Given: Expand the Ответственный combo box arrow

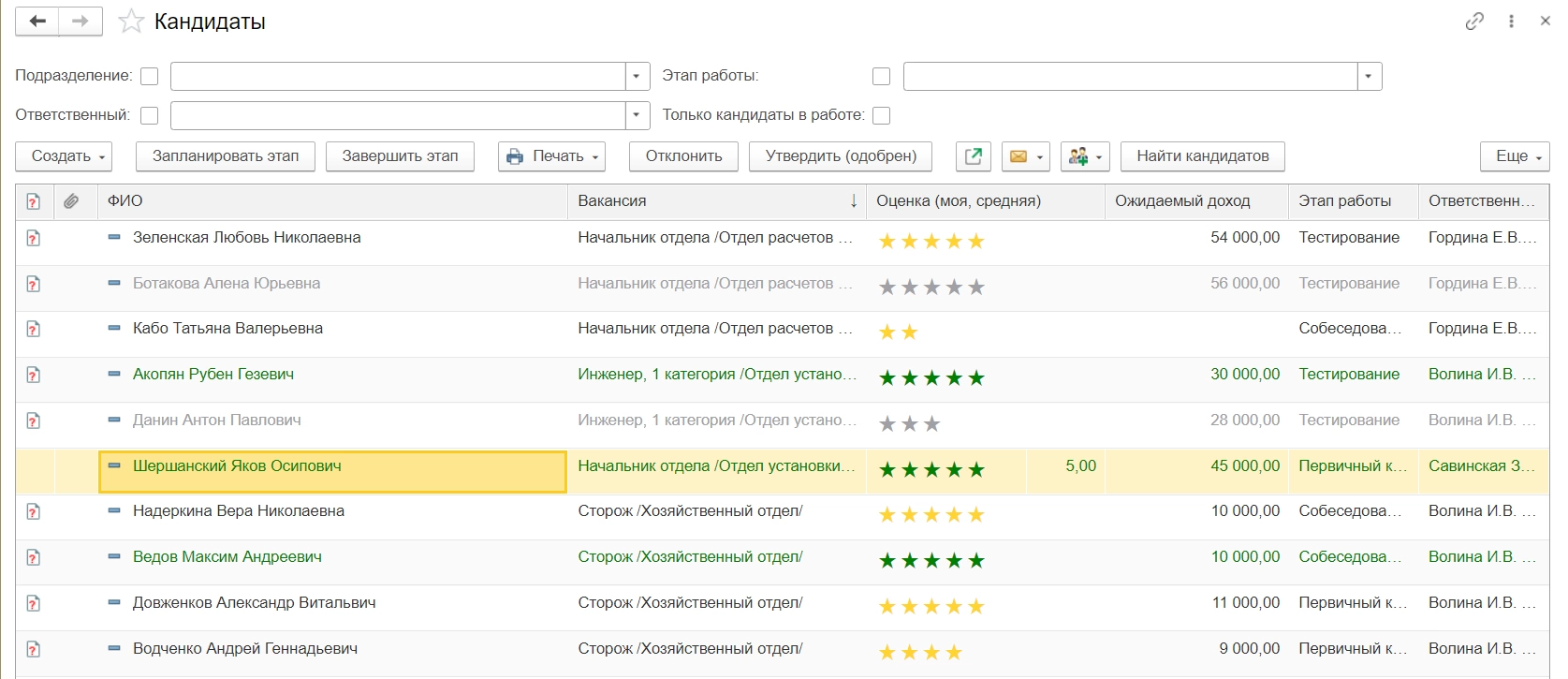Looking at the screenshot, I should (x=637, y=116).
